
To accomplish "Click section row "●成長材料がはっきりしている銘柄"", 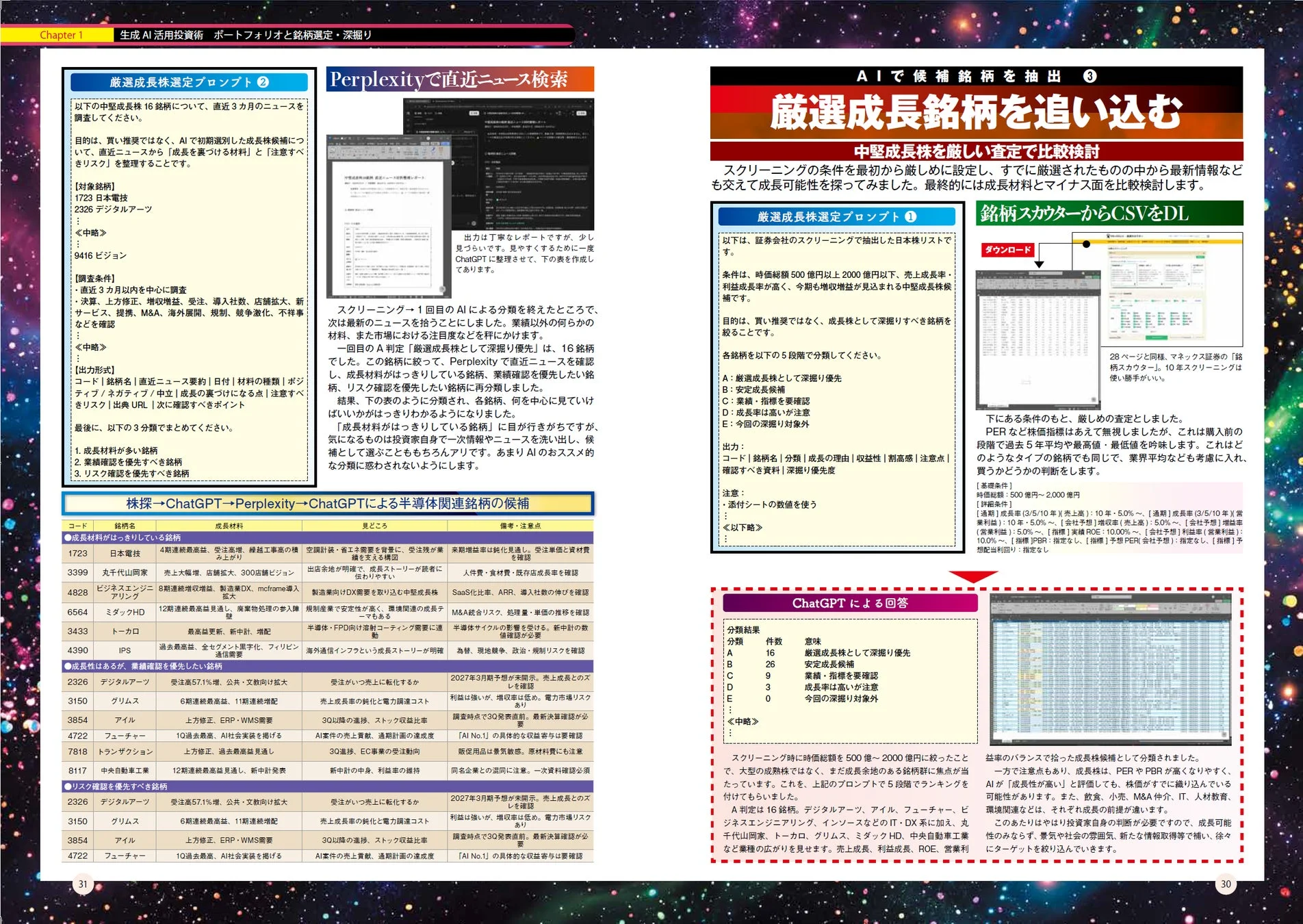I will [x=328, y=538].
